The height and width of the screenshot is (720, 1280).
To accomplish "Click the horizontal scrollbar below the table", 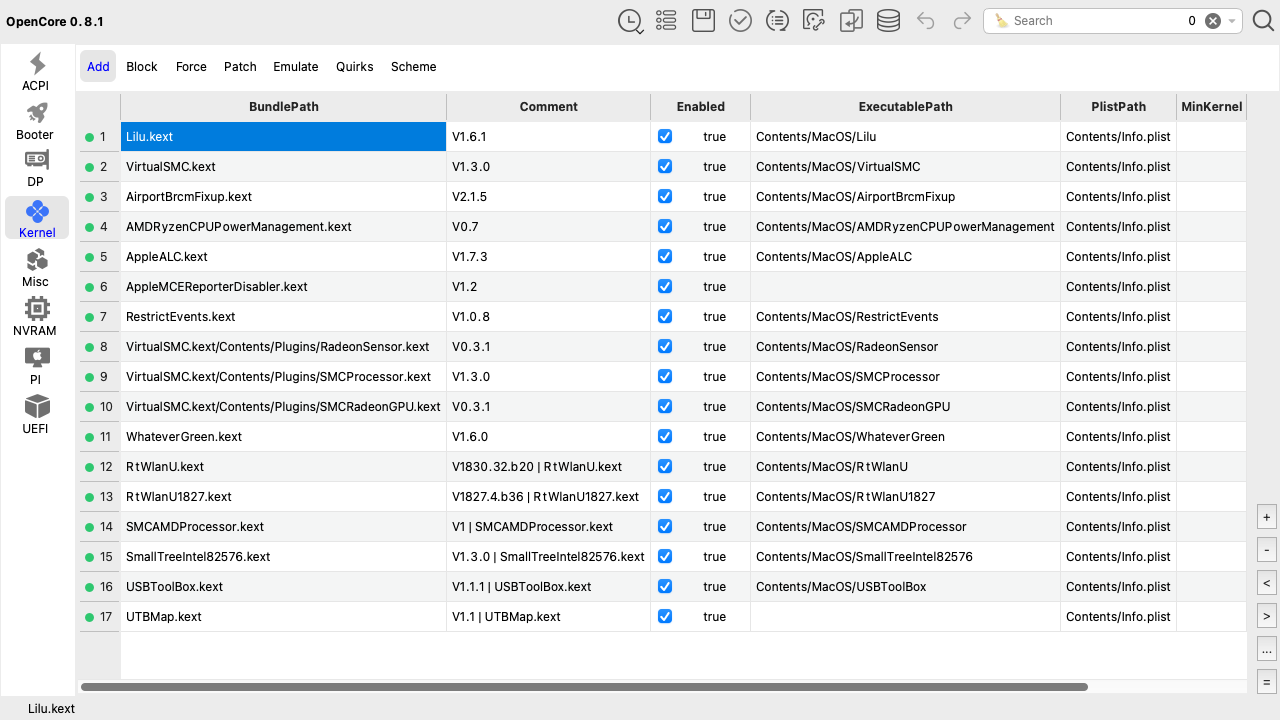I will [583, 687].
